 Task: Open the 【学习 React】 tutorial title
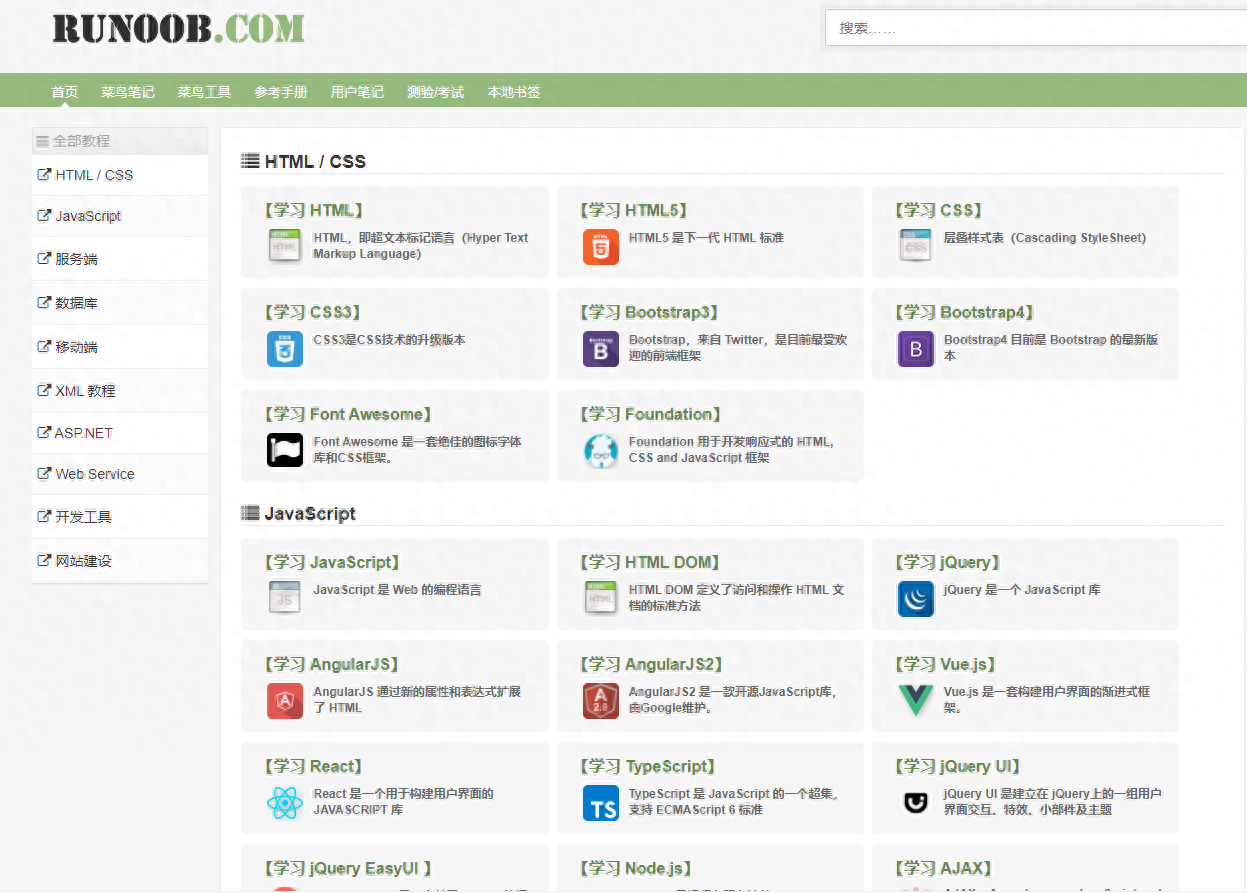pyautogui.click(x=313, y=766)
